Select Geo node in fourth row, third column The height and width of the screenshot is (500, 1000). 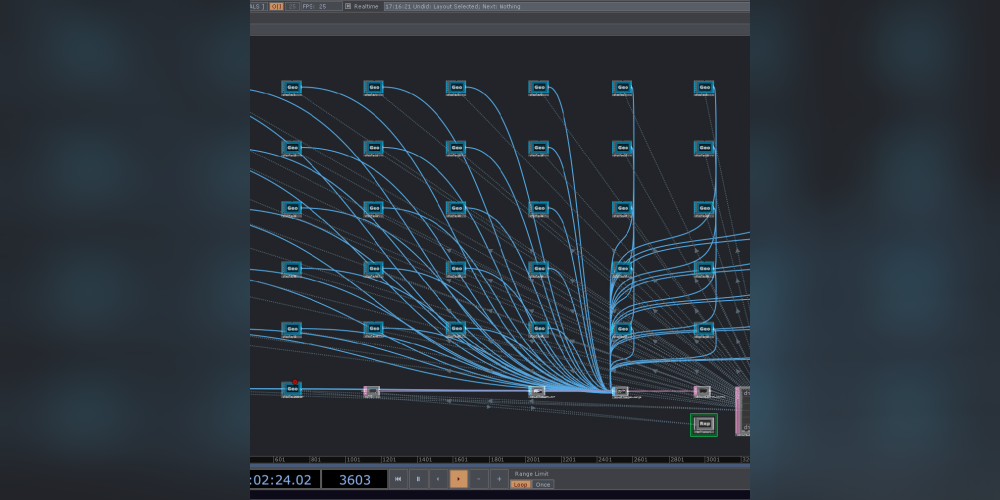coord(456,268)
